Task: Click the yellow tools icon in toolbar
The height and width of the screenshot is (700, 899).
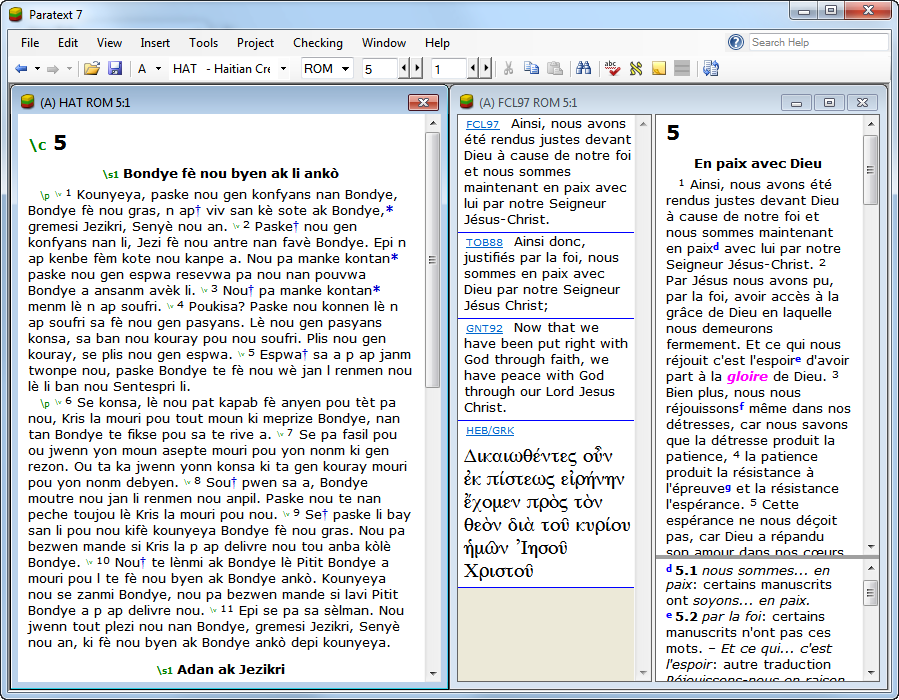Action: click(635, 69)
